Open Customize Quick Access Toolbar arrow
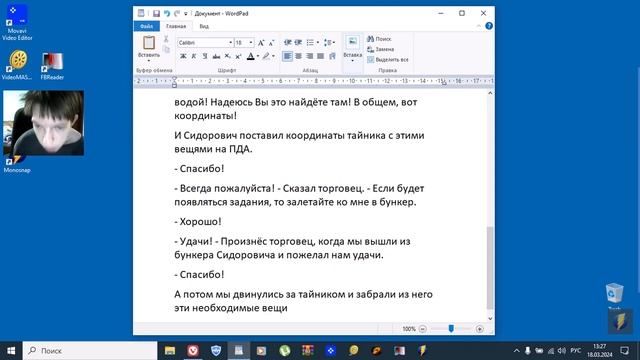This screenshot has width=640, height=360. click(186, 14)
